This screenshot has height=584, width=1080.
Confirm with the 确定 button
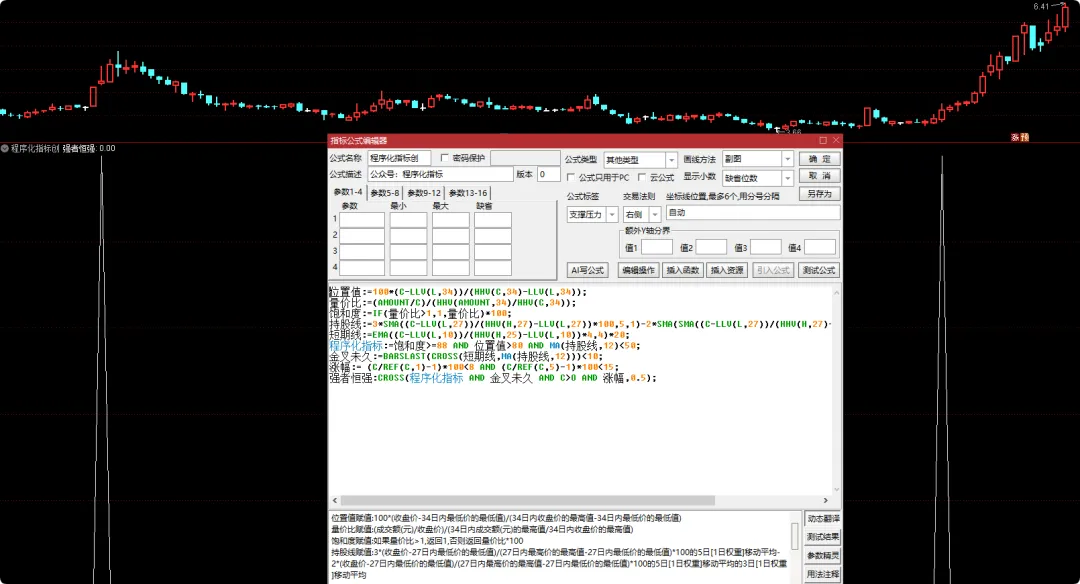click(x=820, y=159)
